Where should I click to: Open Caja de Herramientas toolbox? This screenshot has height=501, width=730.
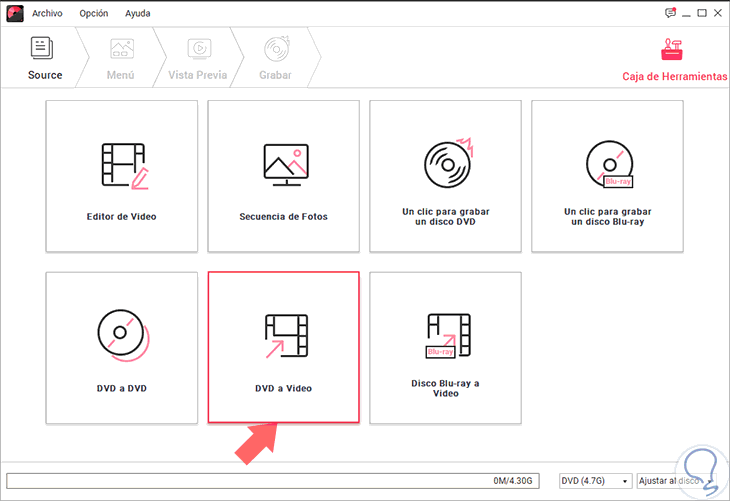coord(674,61)
